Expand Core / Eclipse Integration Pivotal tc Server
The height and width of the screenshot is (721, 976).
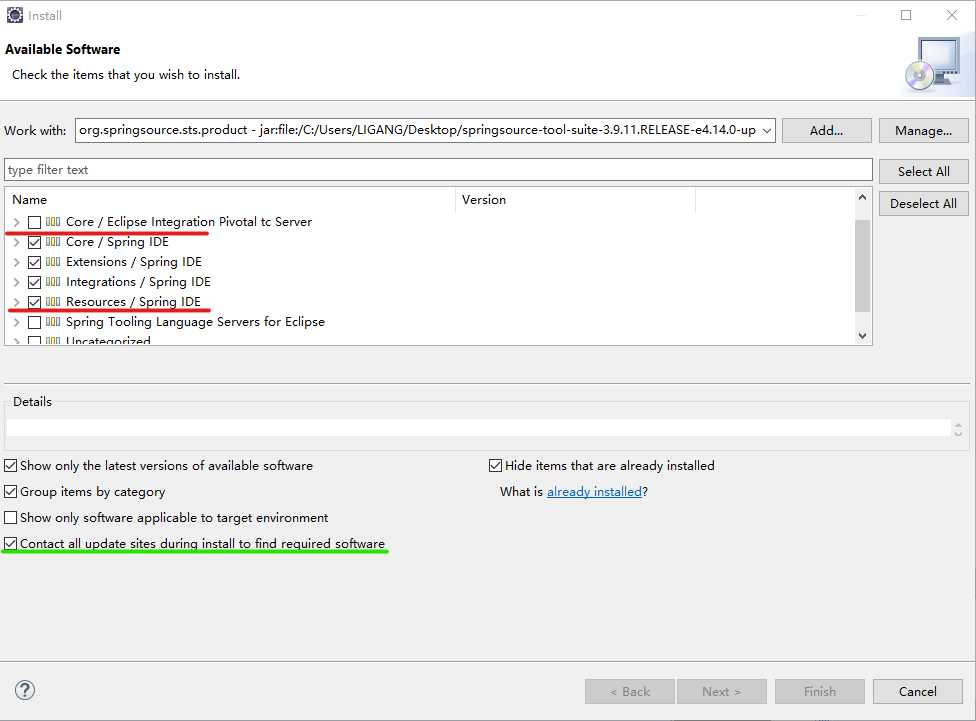pyautogui.click(x=17, y=222)
